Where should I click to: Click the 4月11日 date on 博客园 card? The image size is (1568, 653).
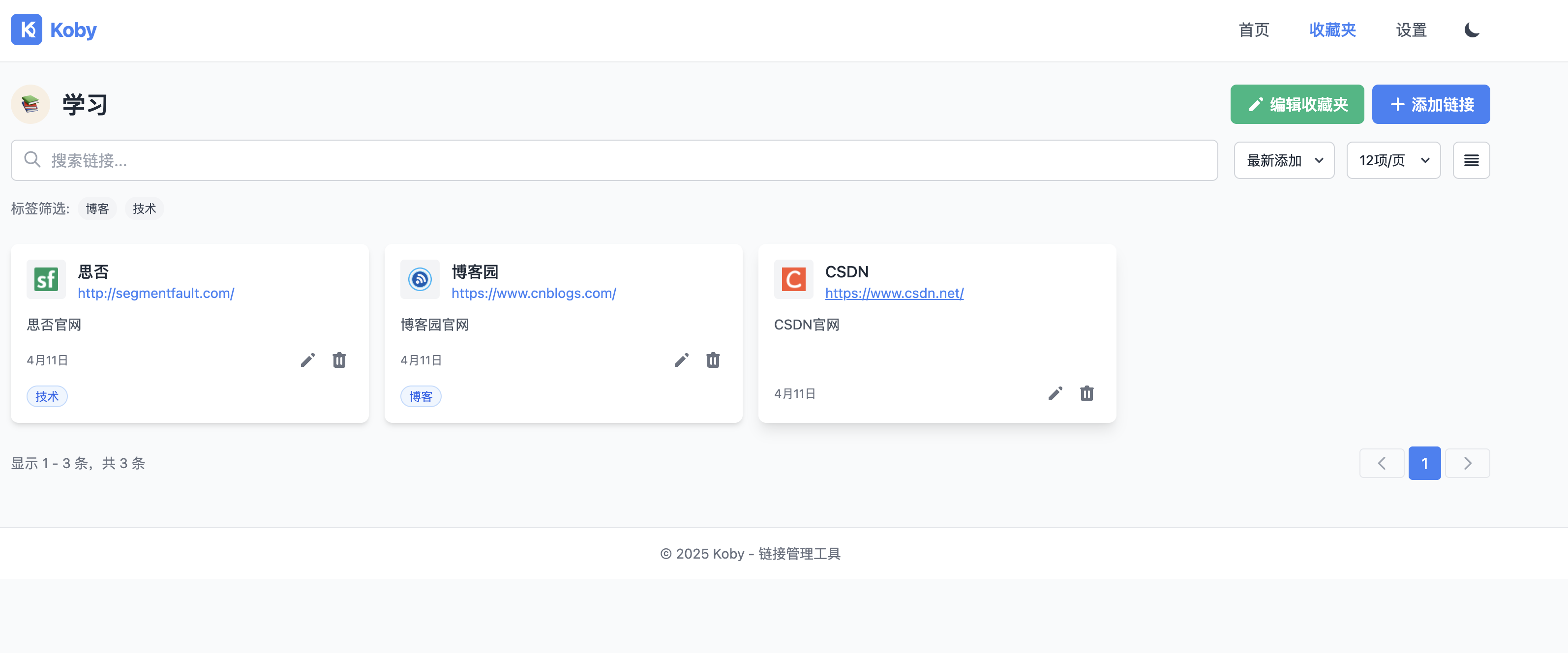[421, 360]
